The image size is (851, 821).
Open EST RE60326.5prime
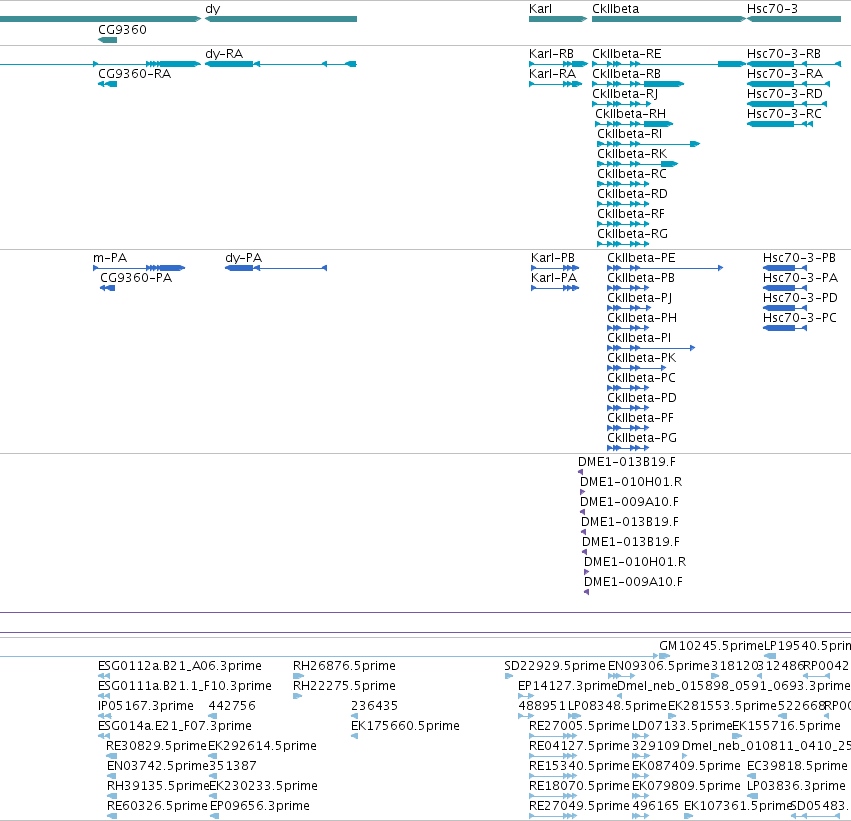coord(157,806)
